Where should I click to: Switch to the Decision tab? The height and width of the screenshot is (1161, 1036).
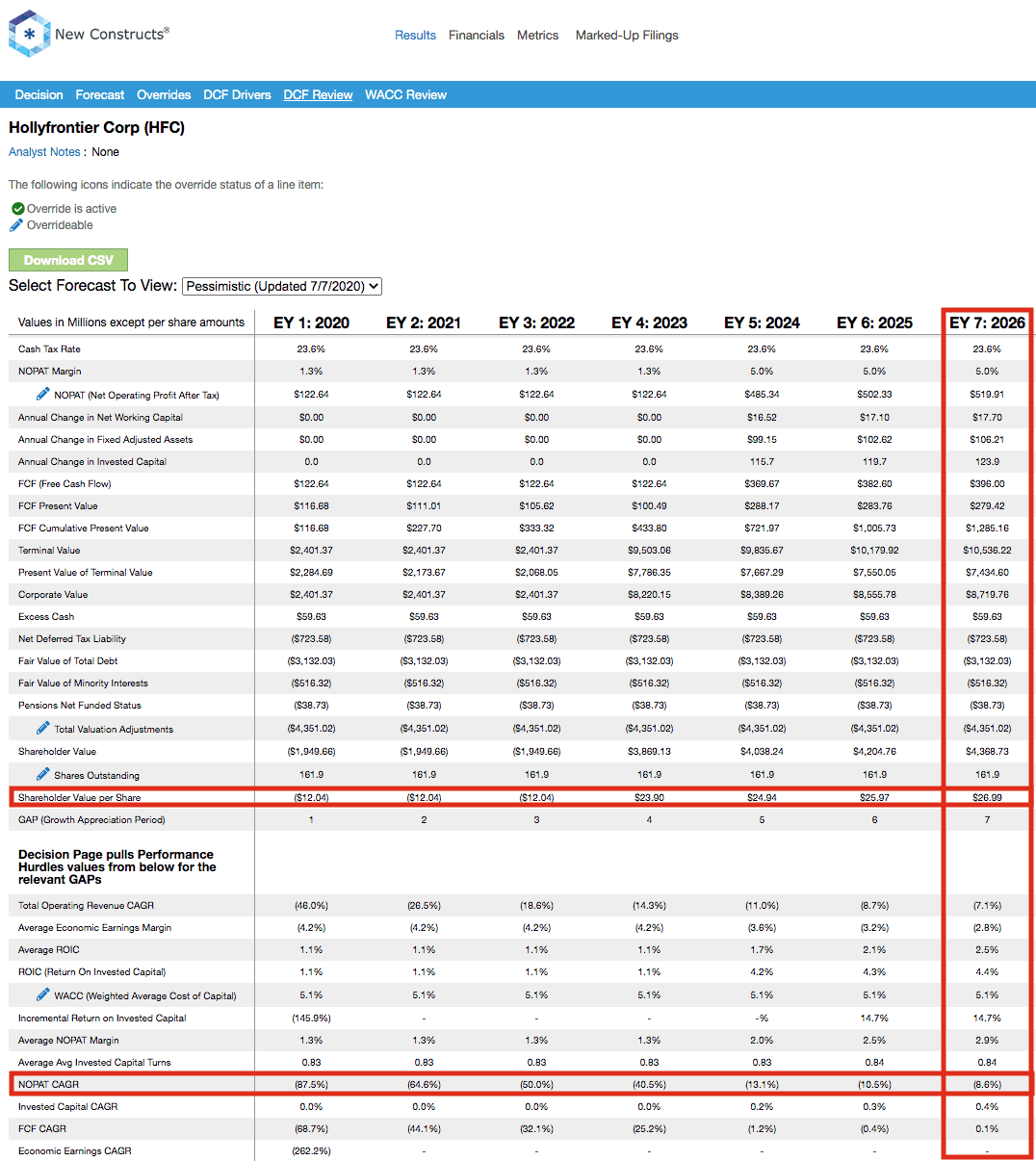(39, 94)
